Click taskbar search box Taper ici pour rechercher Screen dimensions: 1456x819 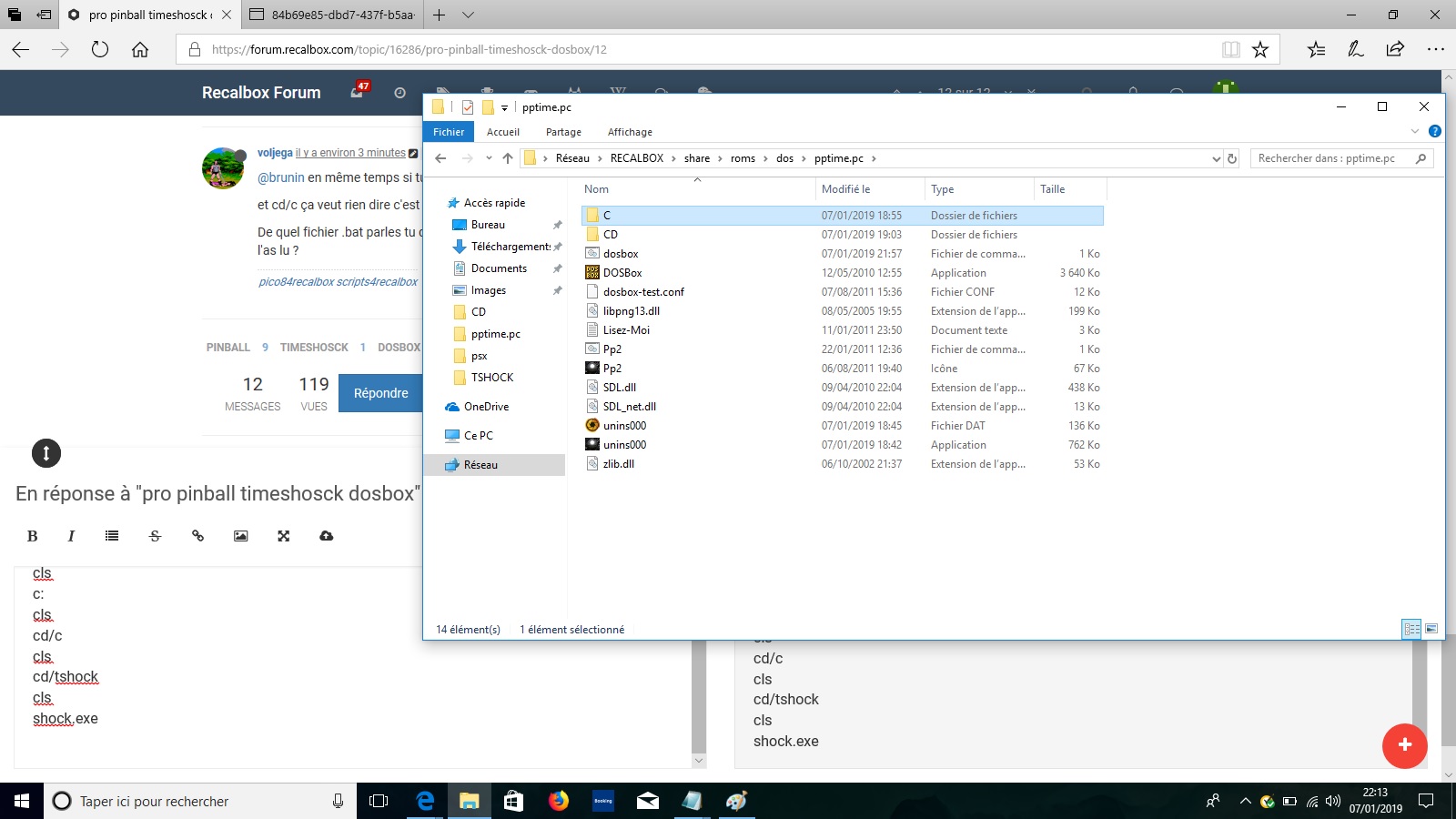click(200, 801)
